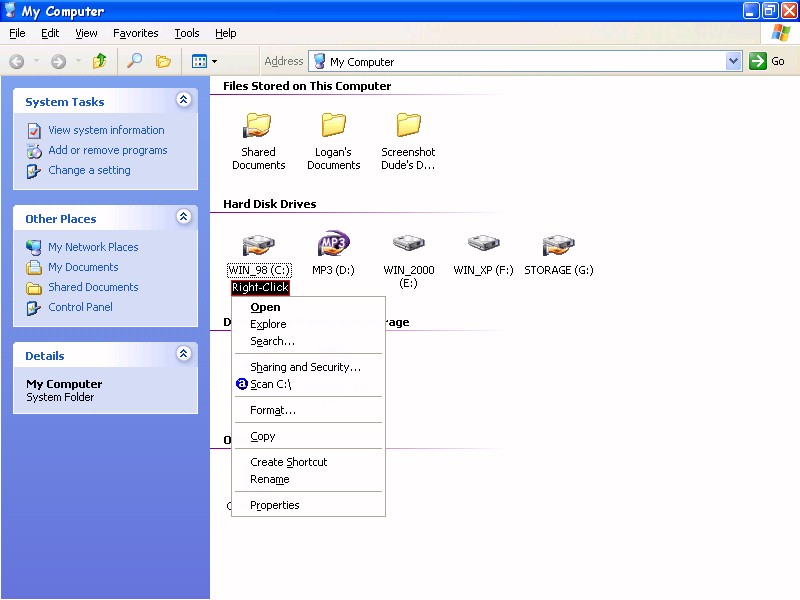Choose Copy in the context menu
Image resolution: width=800 pixels, height=600 pixels.
308,436
